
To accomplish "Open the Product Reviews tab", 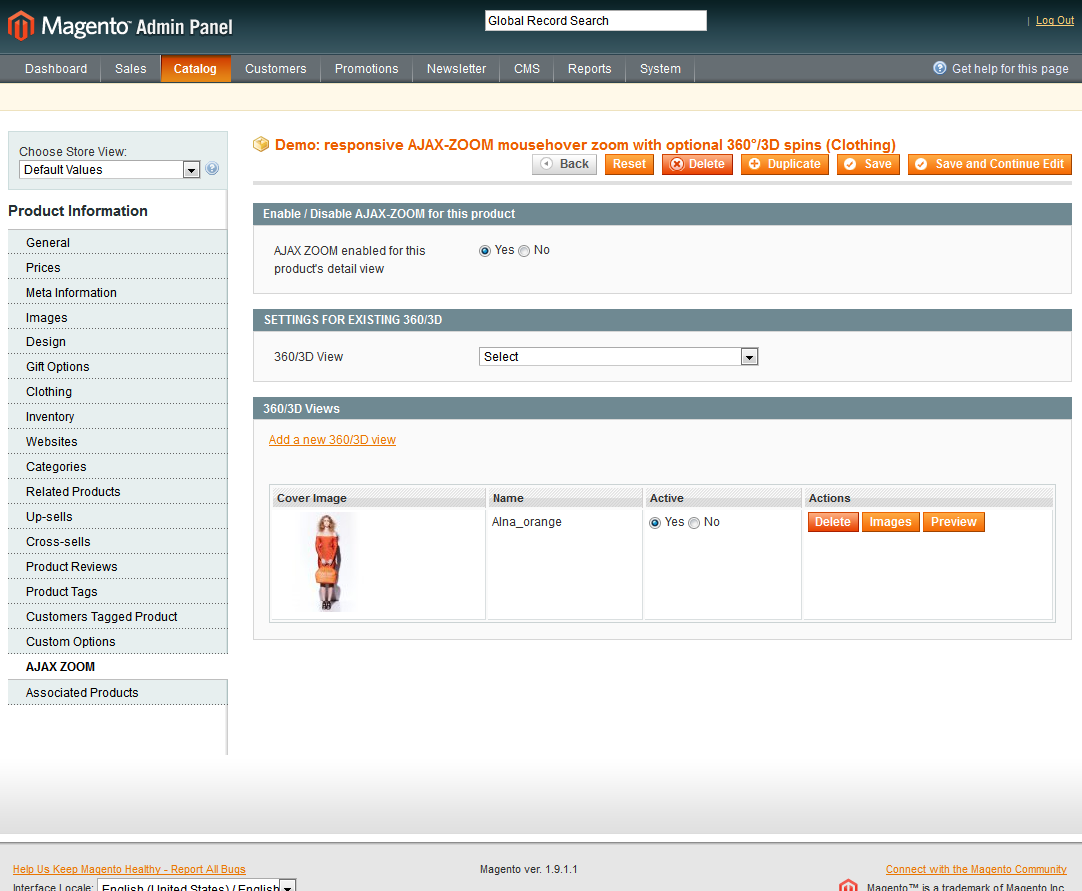I will (x=117, y=567).
